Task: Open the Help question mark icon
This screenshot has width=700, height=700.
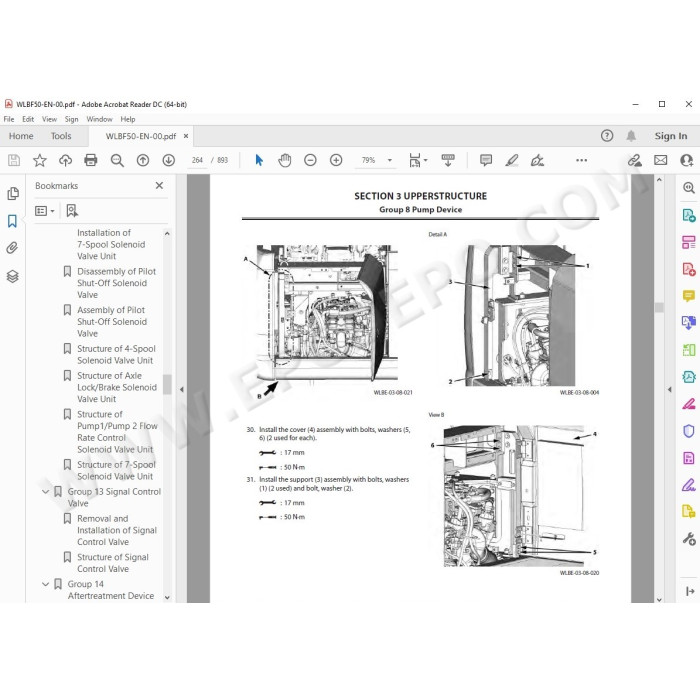Action: click(x=607, y=136)
